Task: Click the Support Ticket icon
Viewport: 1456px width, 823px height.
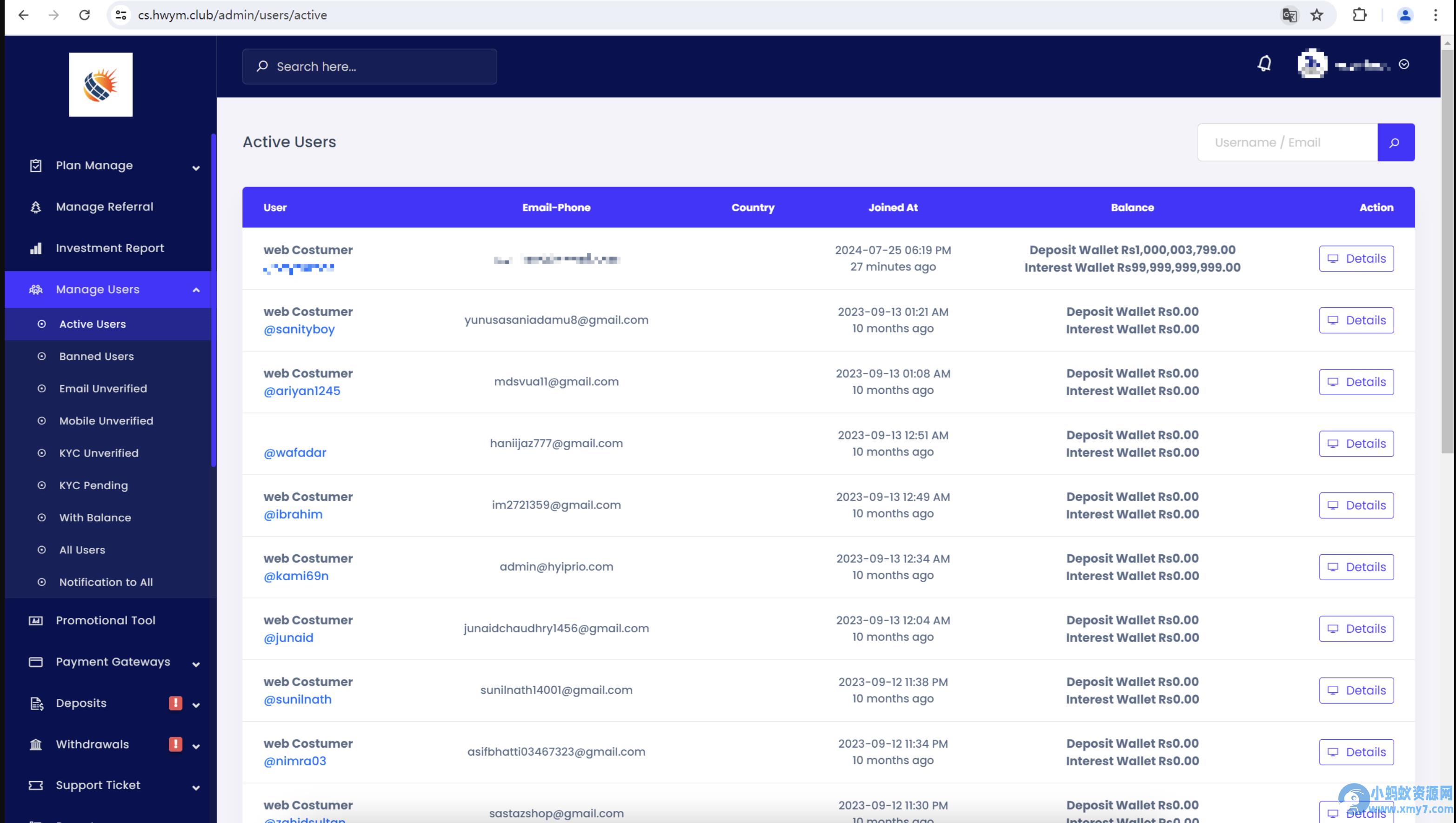Action: point(36,785)
